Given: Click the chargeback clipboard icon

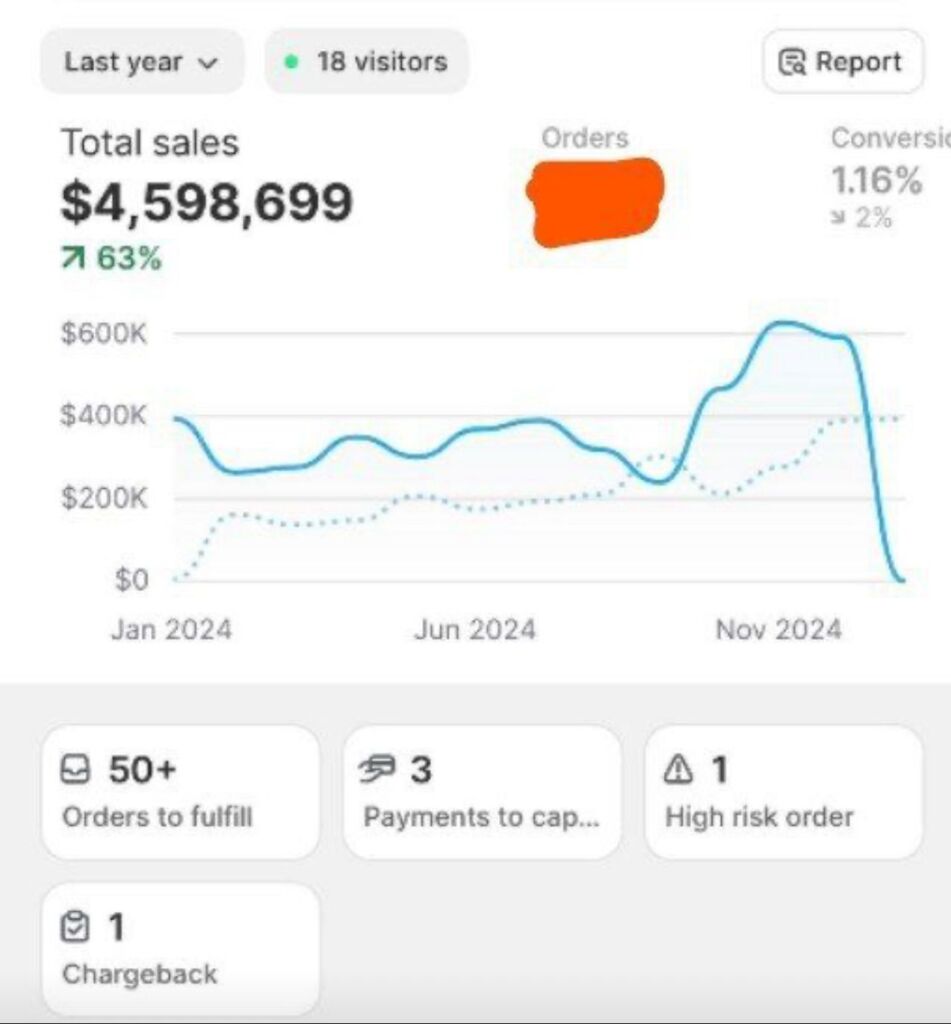Looking at the screenshot, I should pyautogui.click(x=76, y=928).
